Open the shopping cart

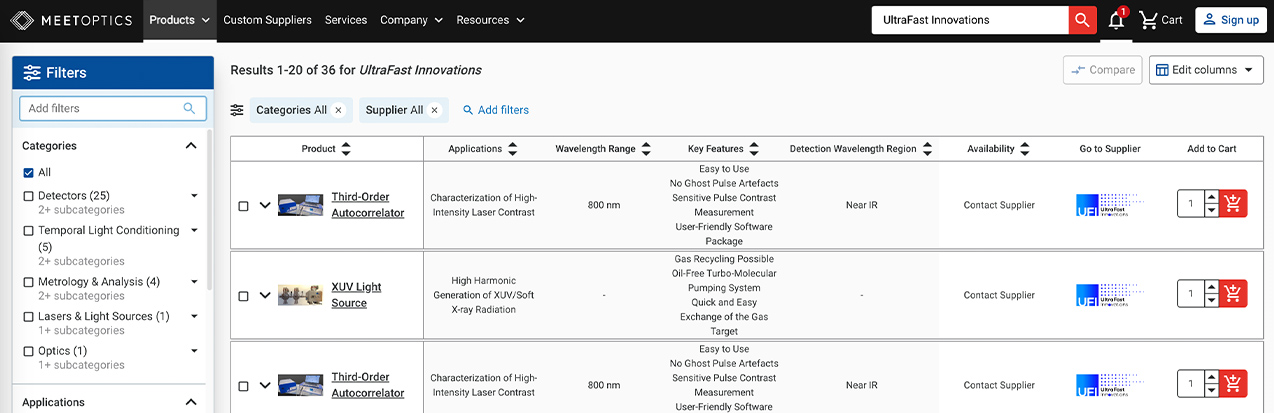[x=1160, y=20]
